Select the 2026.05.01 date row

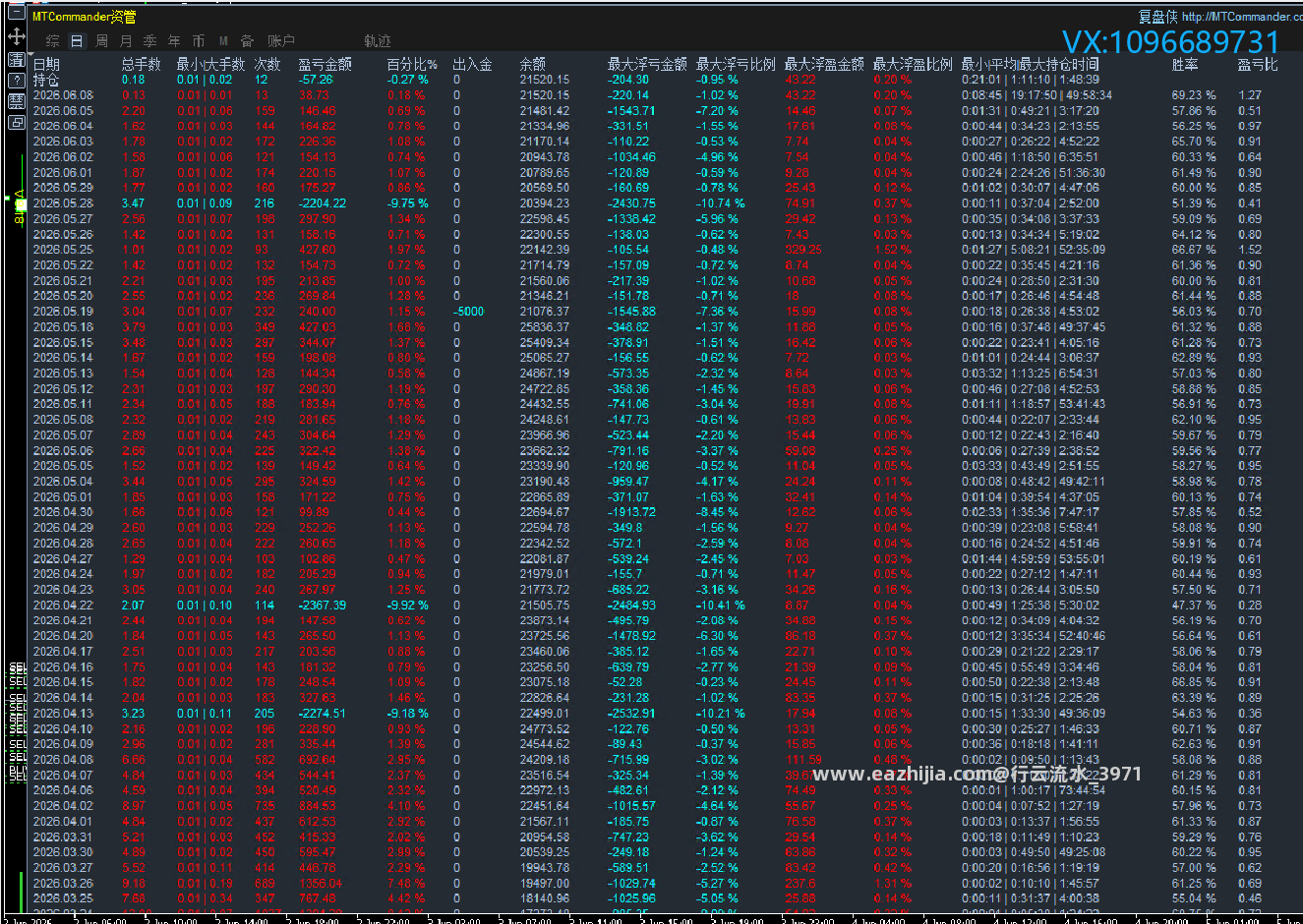(x=63, y=497)
